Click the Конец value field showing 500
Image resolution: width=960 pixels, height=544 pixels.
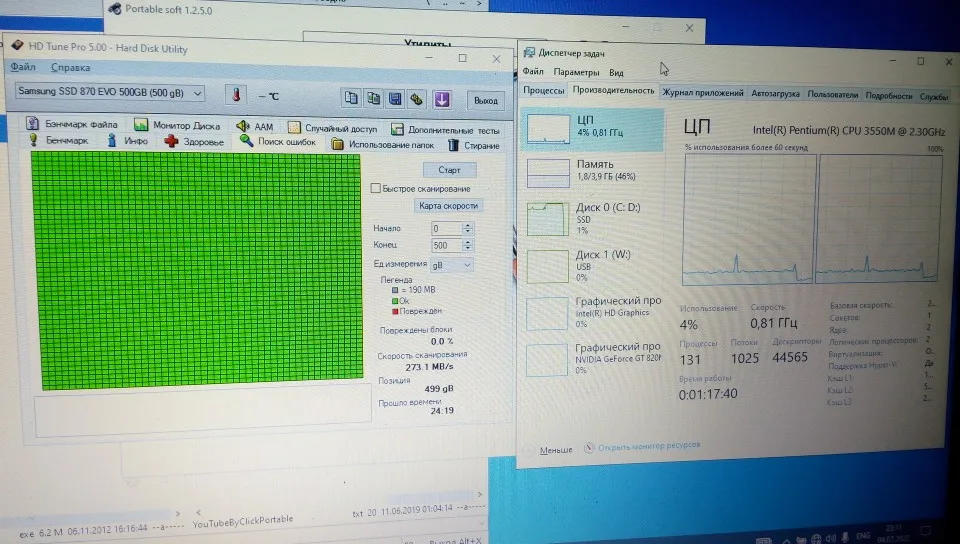coord(446,245)
